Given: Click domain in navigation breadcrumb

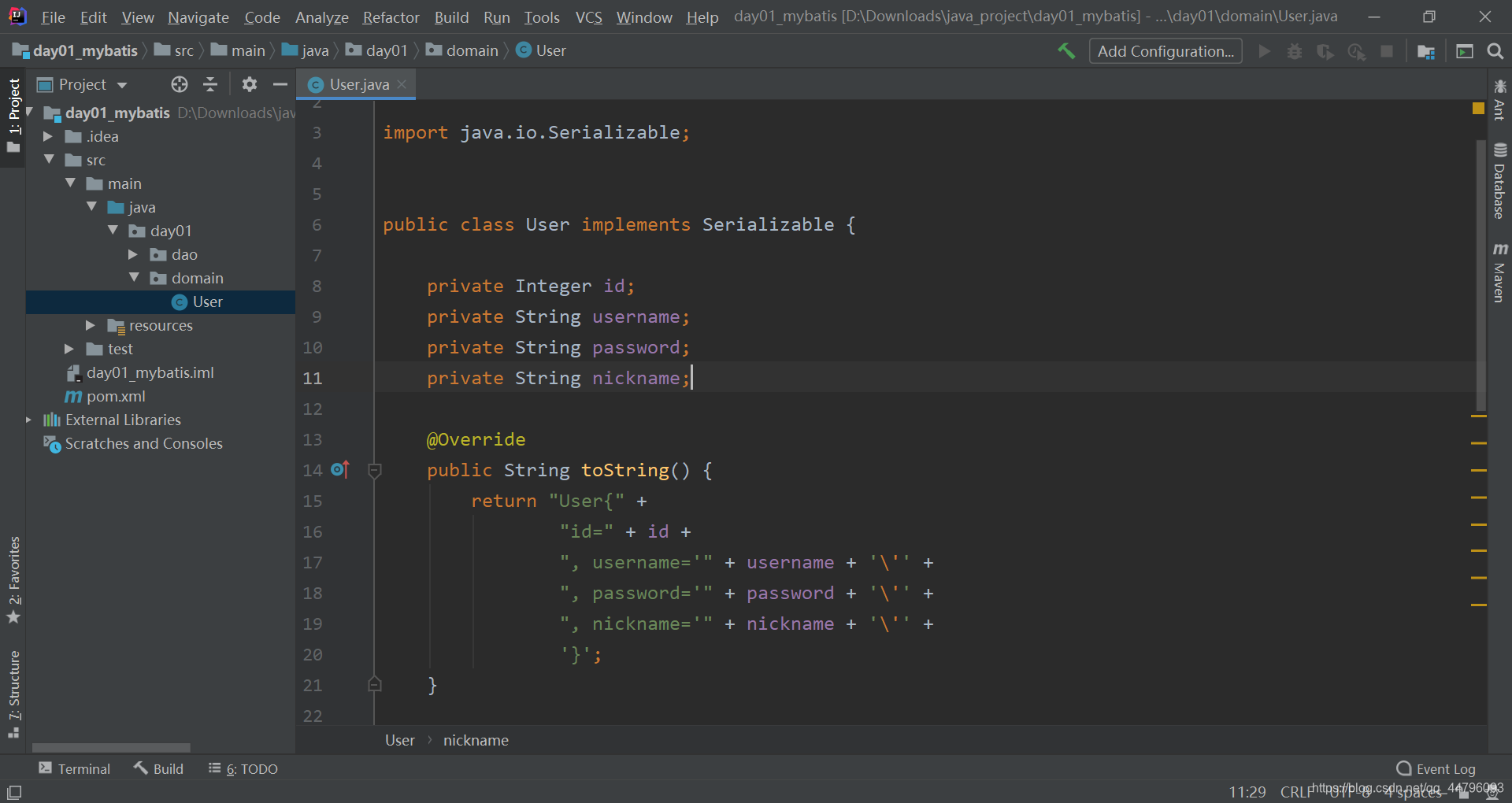Looking at the screenshot, I should [x=463, y=51].
